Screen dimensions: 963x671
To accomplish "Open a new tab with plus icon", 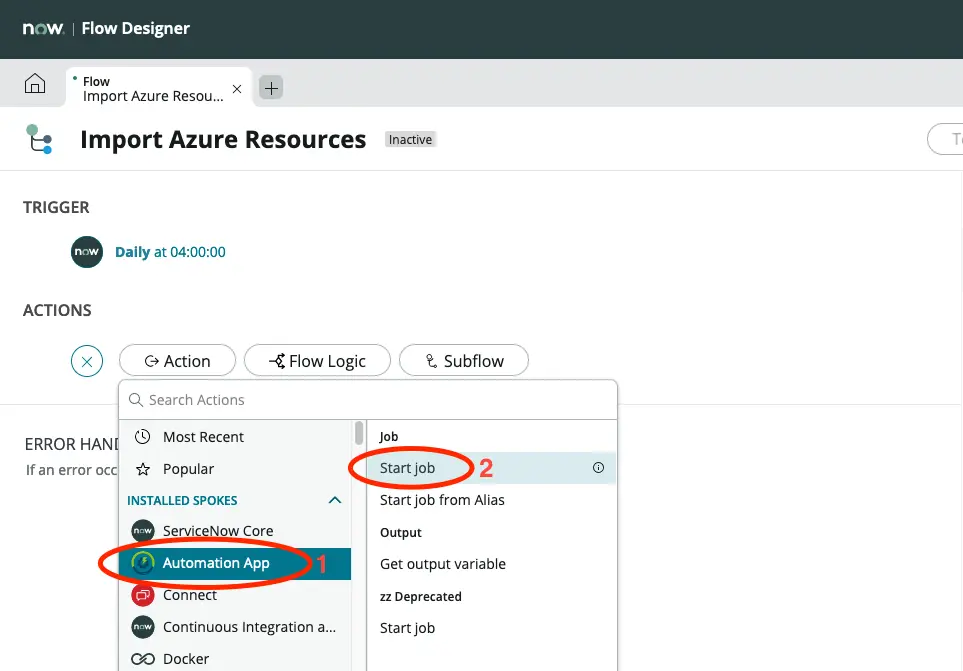I will click(x=271, y=88).
